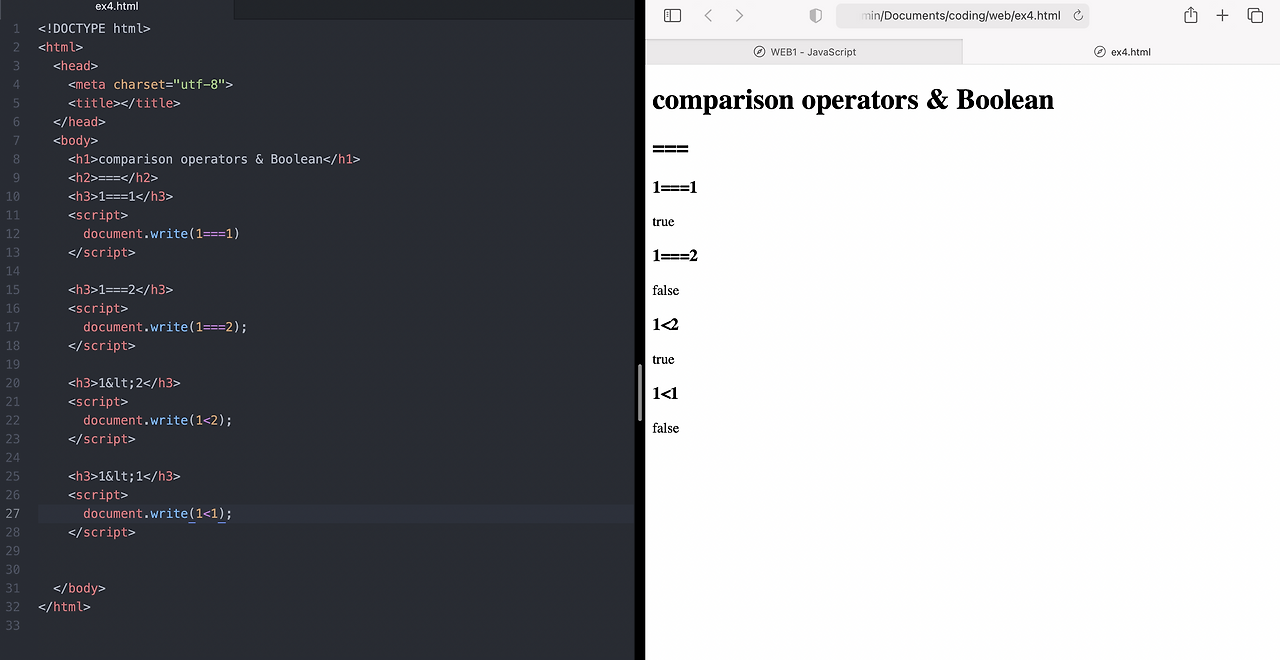Click the '===' heading on the page
Screen dimensions: 1280x660
point(670,149)
